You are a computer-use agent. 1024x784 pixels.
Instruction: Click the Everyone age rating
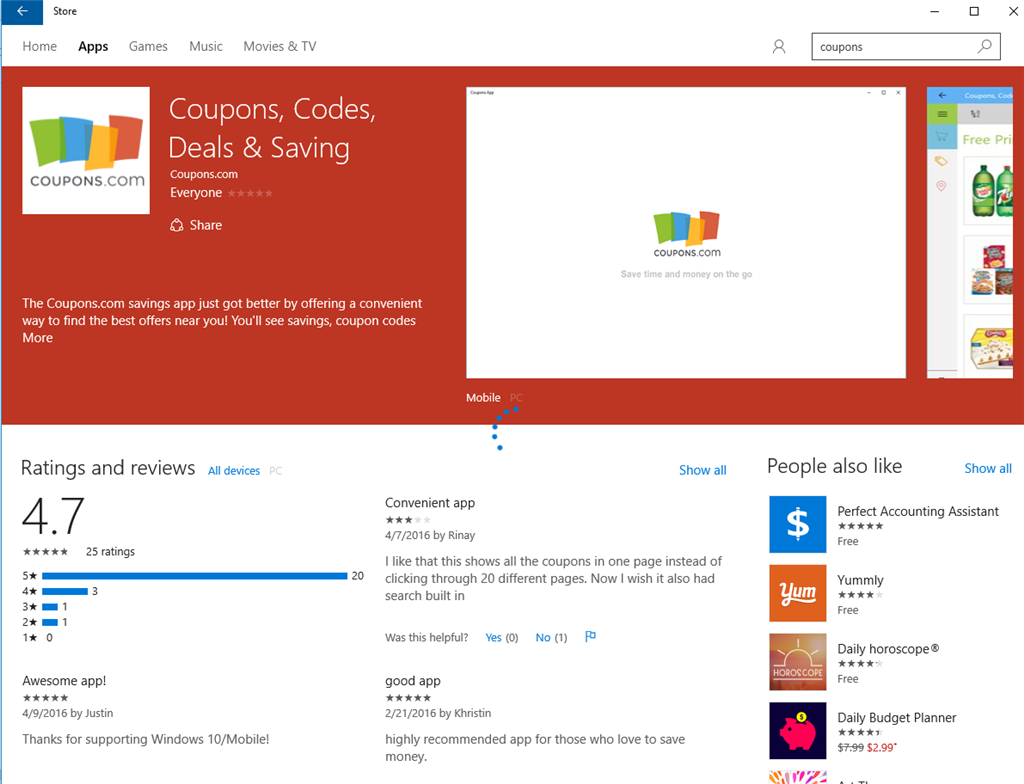pyautogui.click(x=196, y=193)
